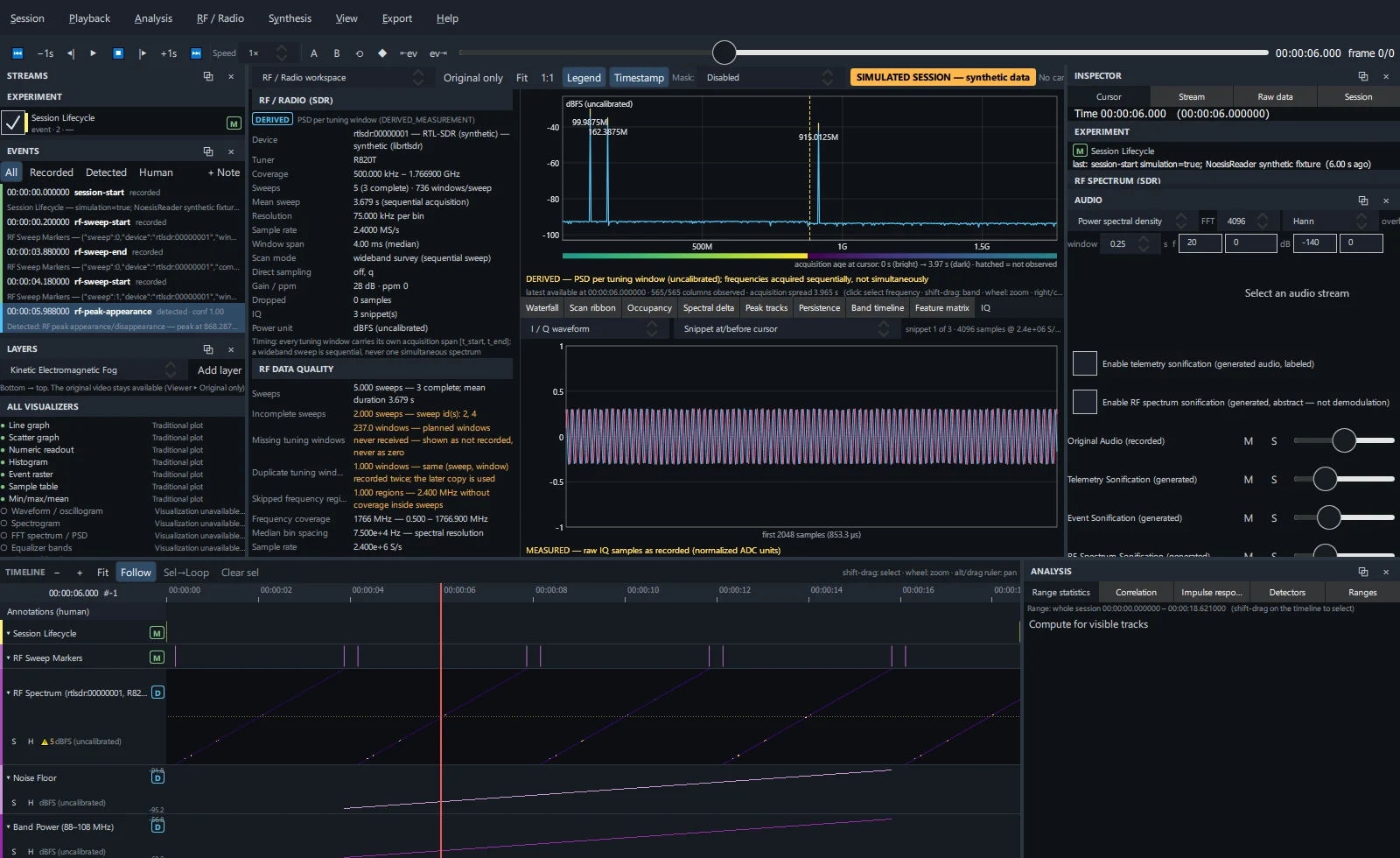Collapse the Noise Floor timeline track
The width and height of the screenshot is (1400, 858).
coord(9,778)
